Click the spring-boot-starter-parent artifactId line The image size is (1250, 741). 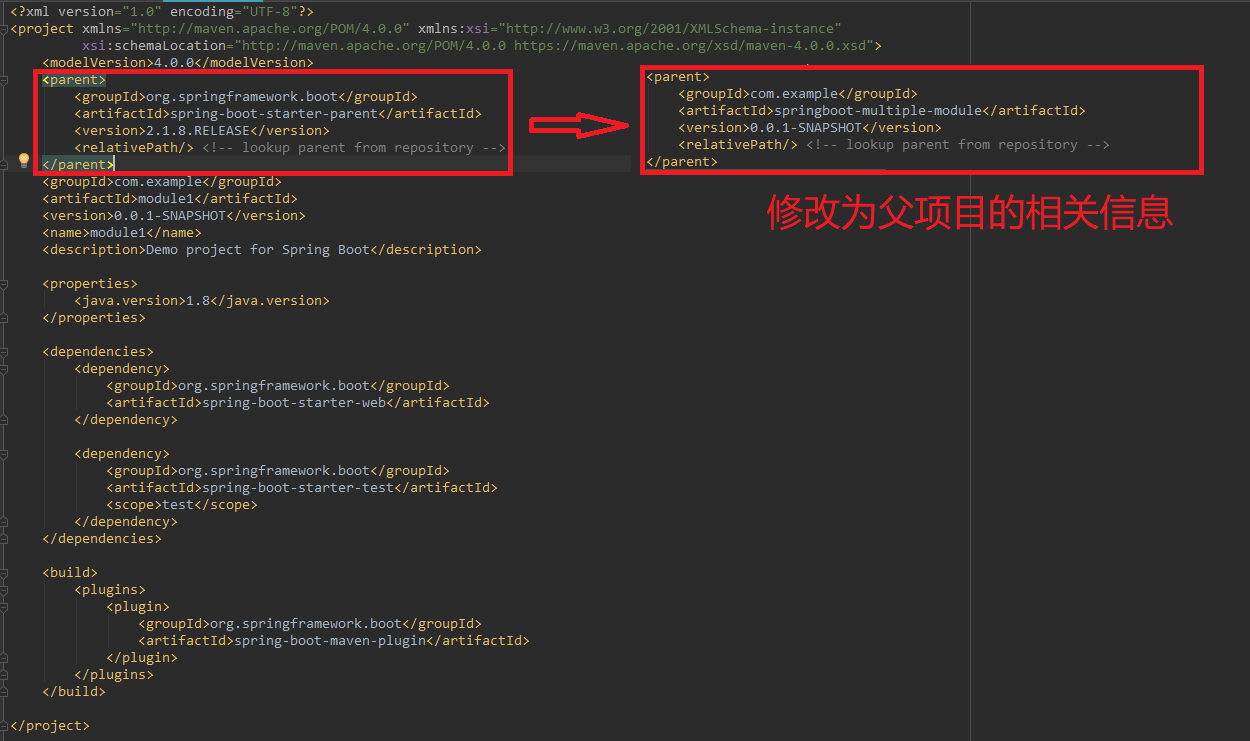278,114
